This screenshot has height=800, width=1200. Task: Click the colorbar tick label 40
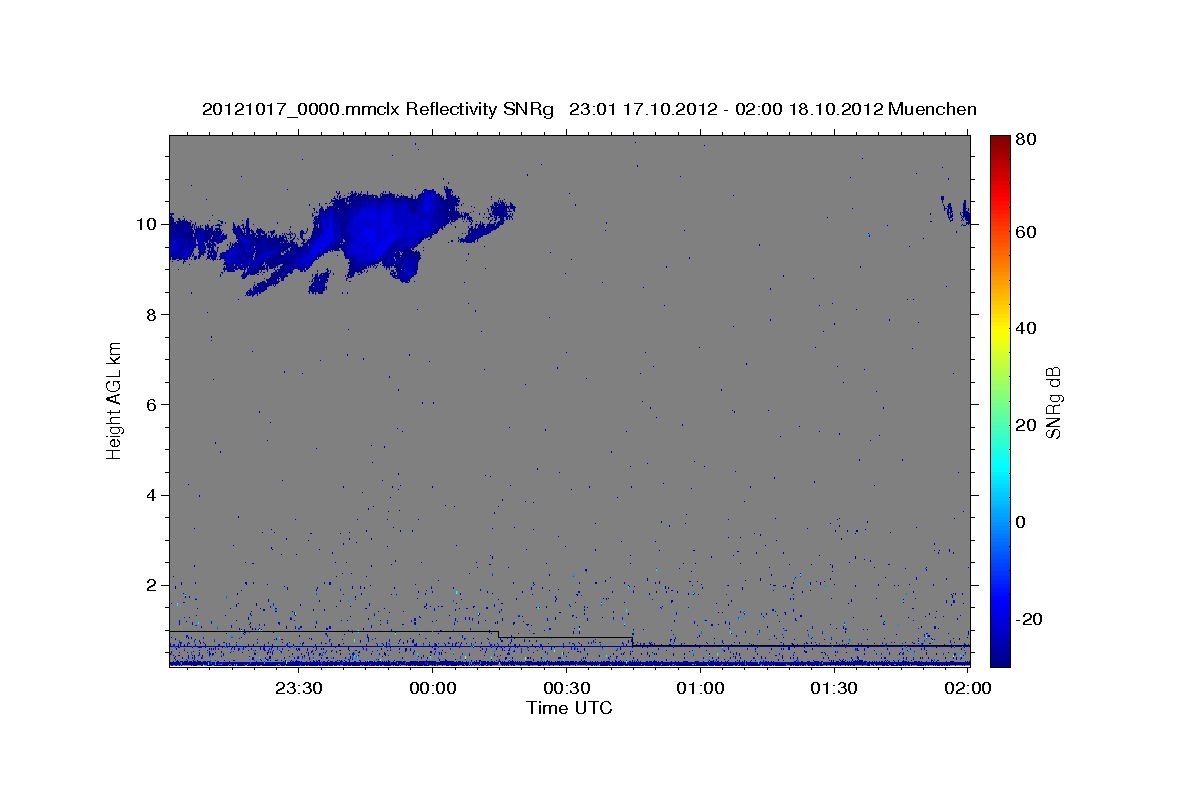click(x=1025, y=328)
